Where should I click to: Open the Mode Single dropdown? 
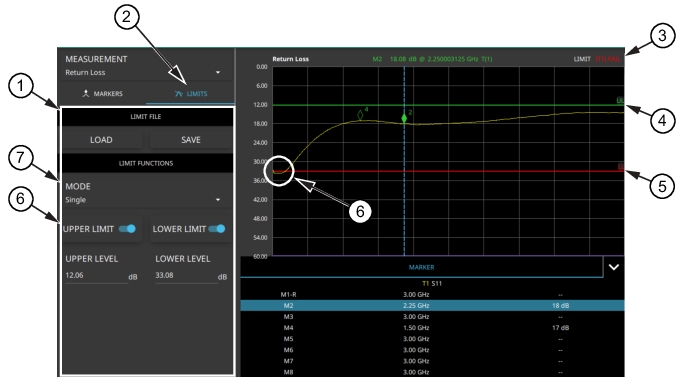click(145, 200)
